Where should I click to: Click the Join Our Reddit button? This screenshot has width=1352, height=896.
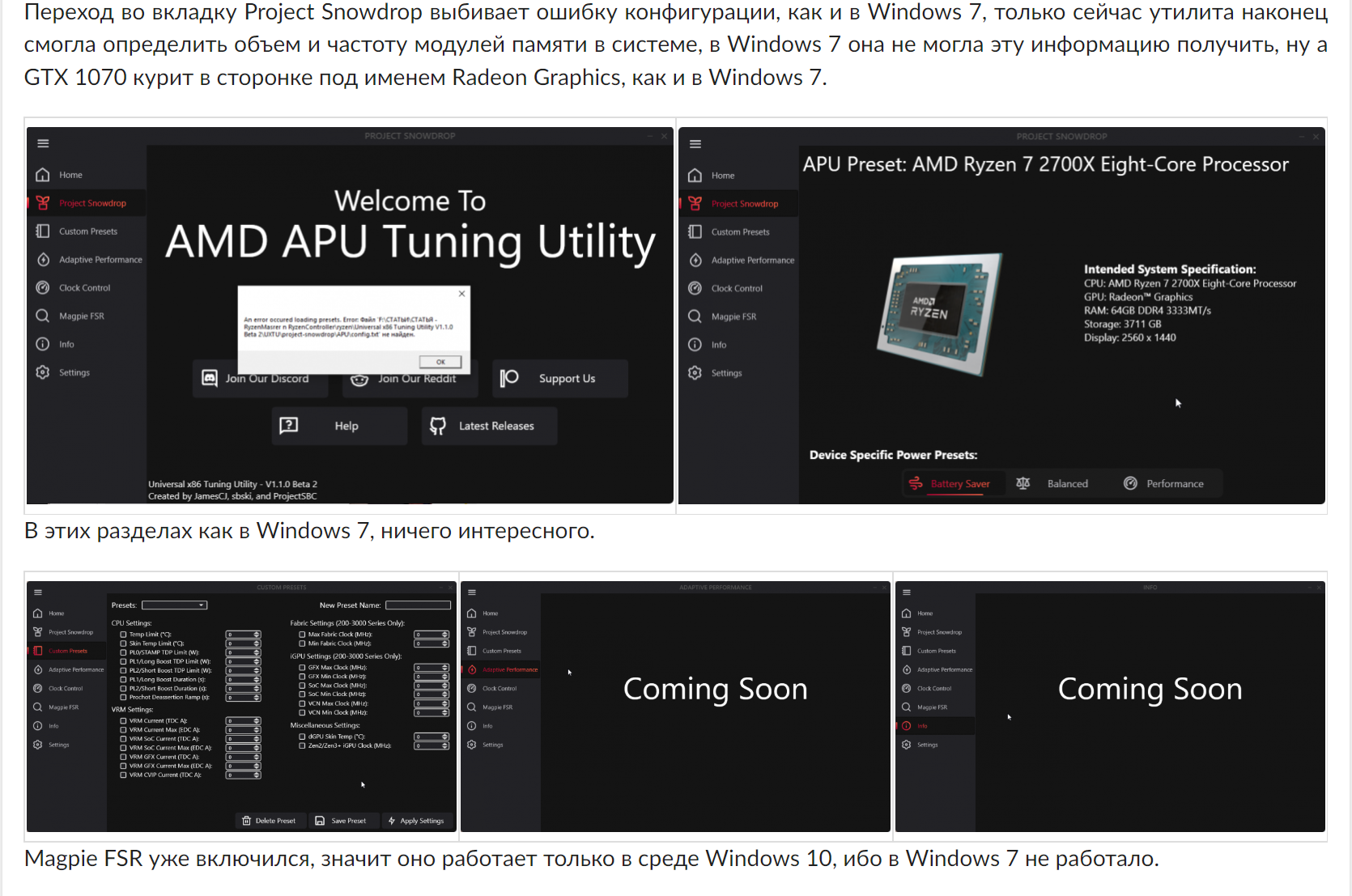[x=410, y=378]
